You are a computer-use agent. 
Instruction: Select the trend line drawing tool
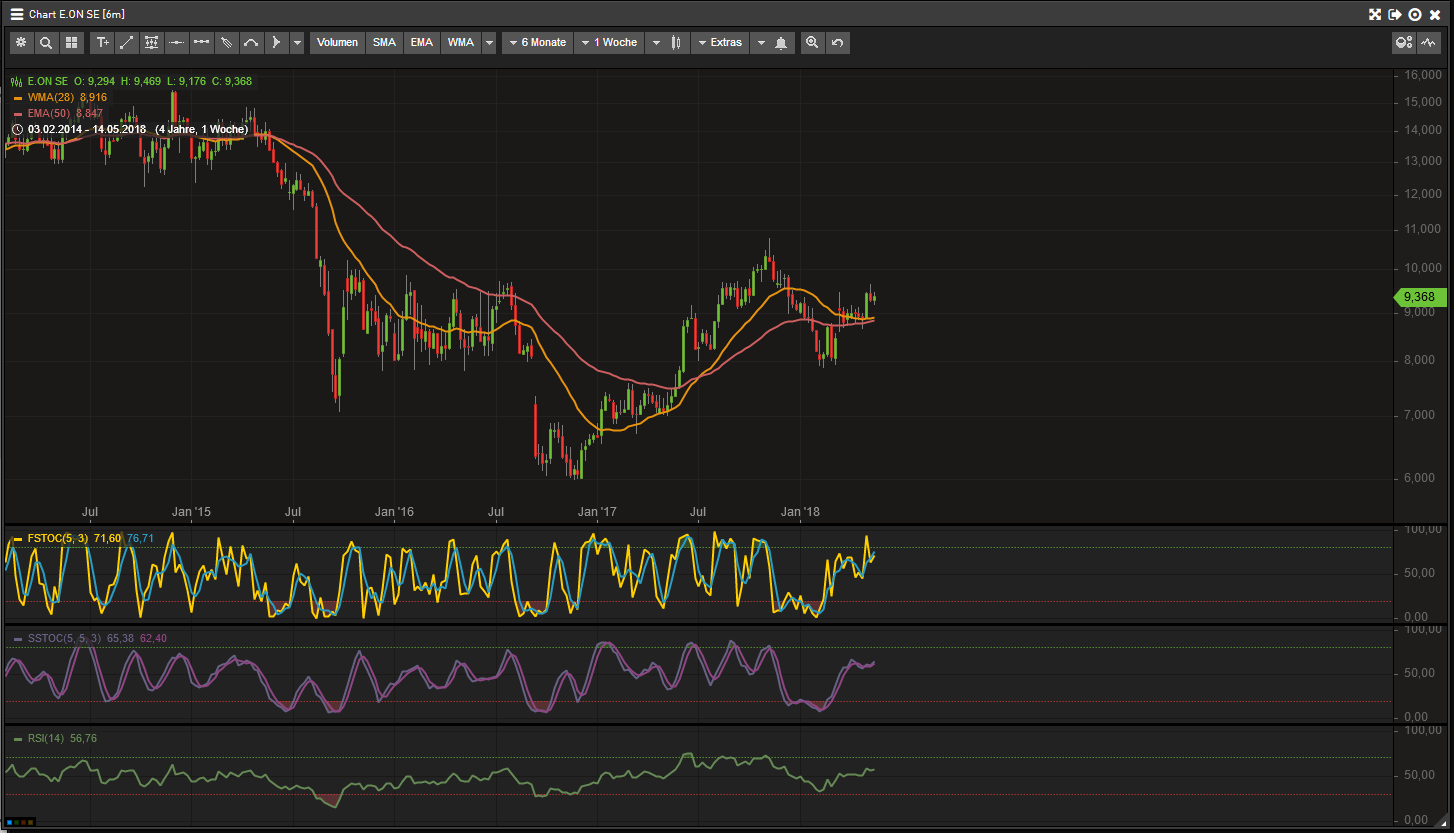point(127,43)
